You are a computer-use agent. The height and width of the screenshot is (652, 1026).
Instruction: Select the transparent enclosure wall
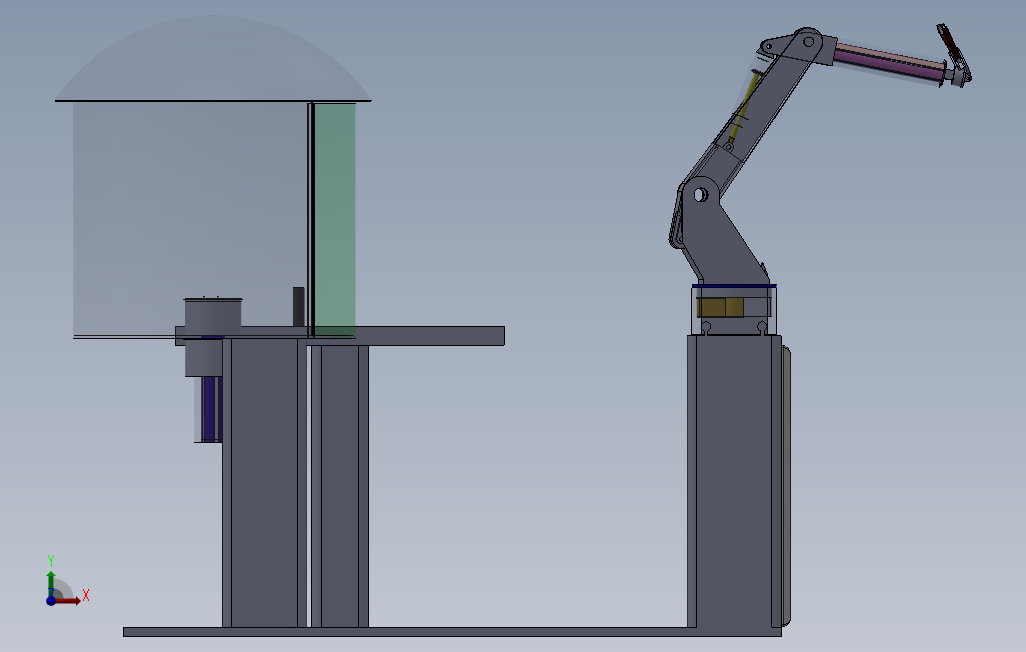[x=190, y=219]
